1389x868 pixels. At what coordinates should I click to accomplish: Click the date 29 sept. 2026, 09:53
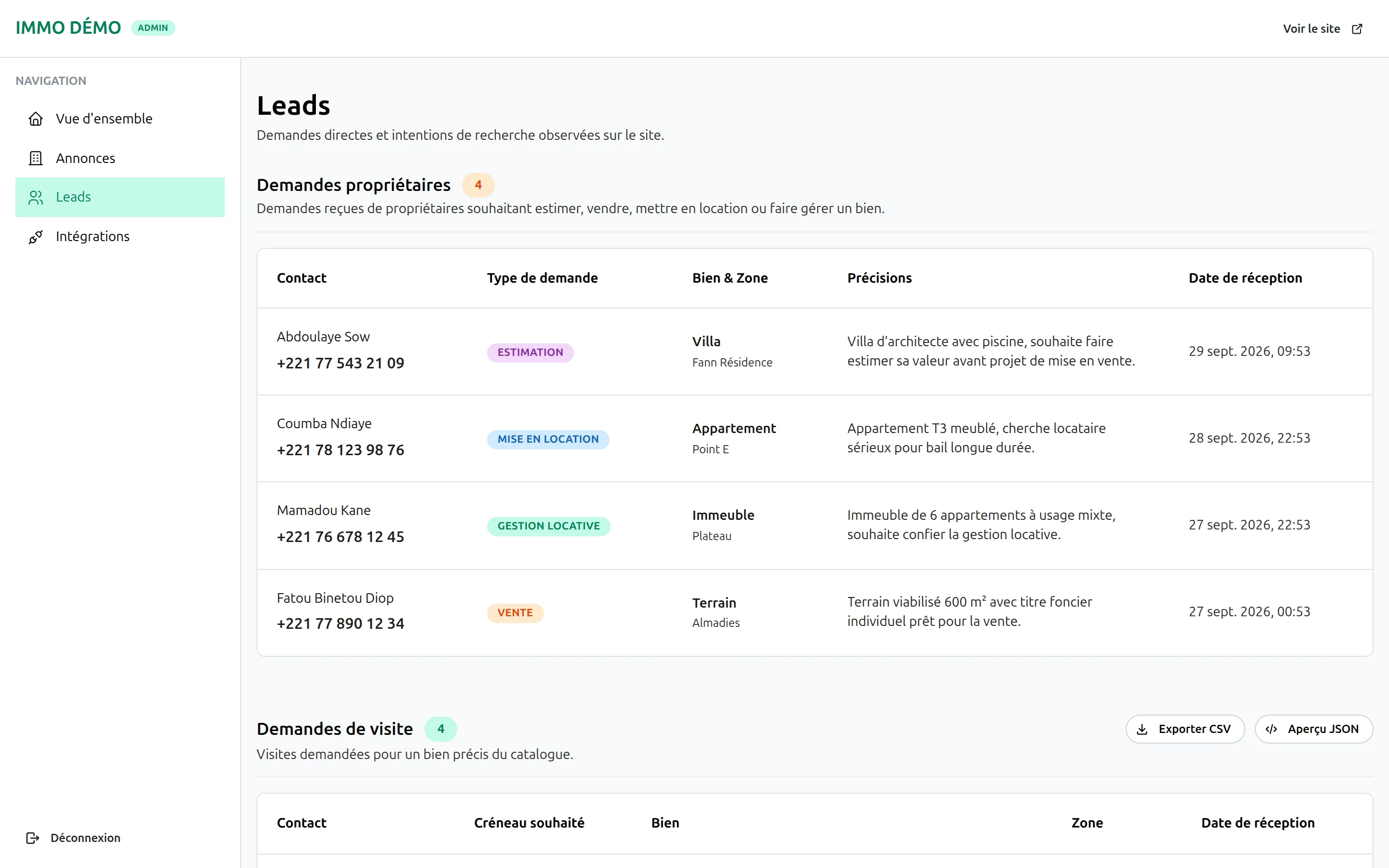coord(1250,352)
